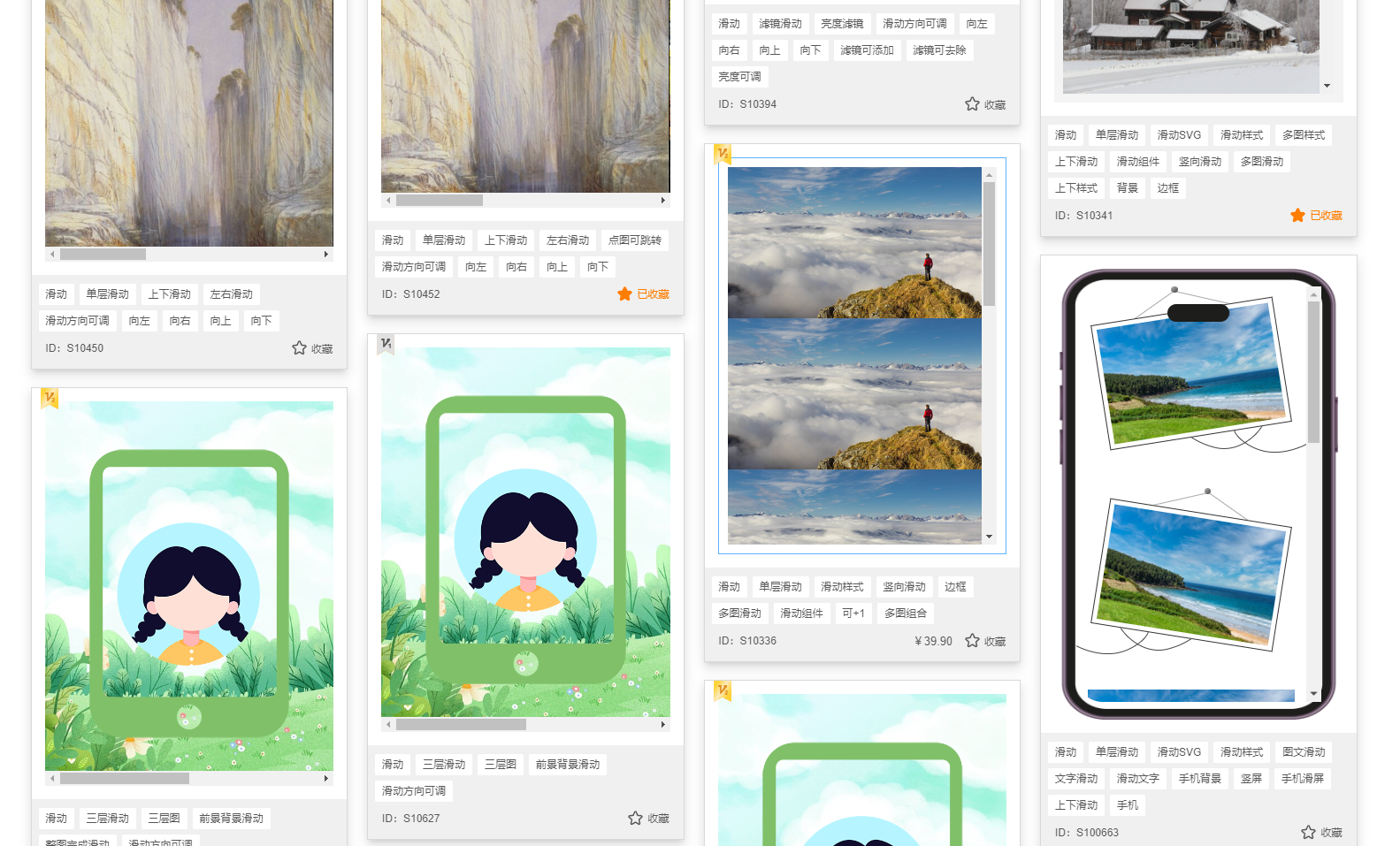Click VIP corner badge on leftmost girl card
This screenshot has width=1400, height=846.
pyautogui.click(x=50, y=398)
